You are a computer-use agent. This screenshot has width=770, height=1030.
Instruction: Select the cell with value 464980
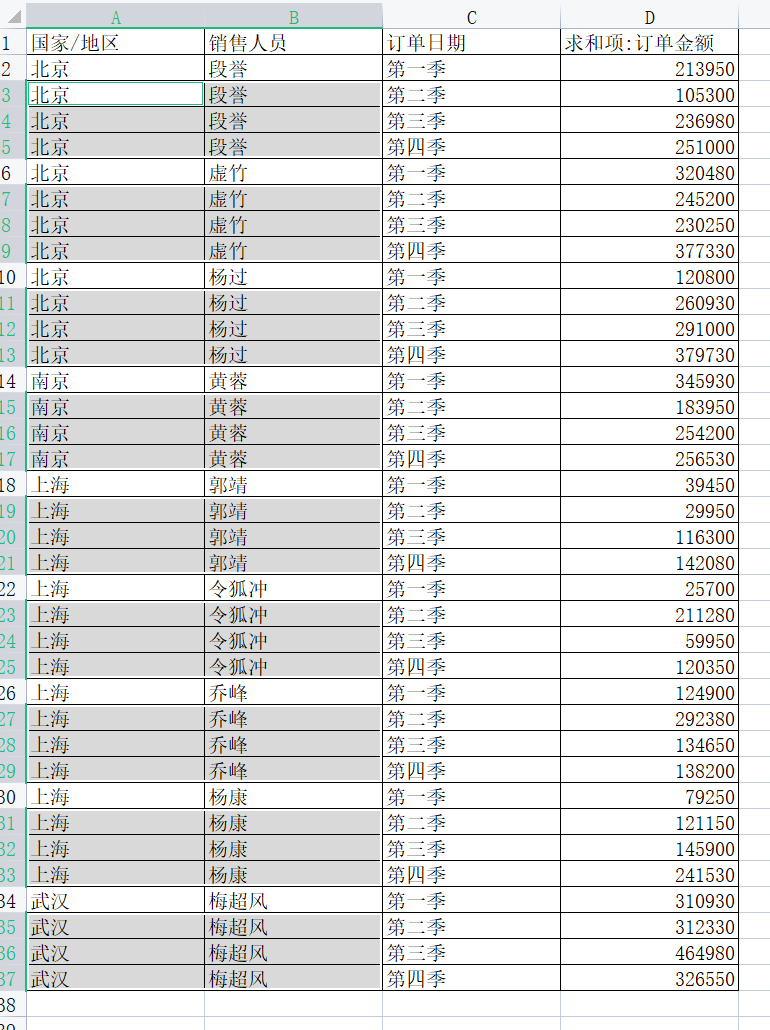click(649, 953)
